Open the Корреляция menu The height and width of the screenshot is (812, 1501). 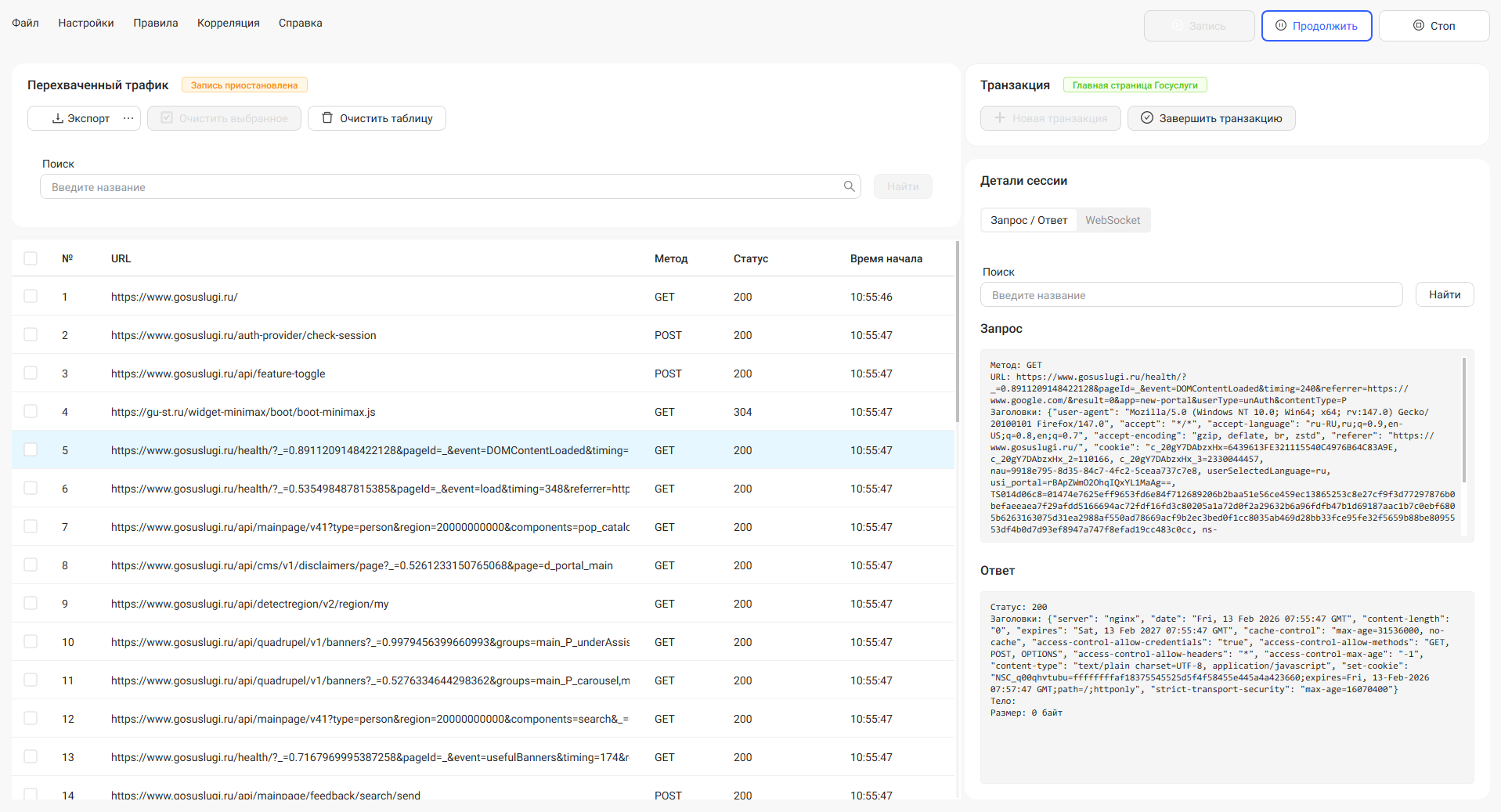coord(228,23)
